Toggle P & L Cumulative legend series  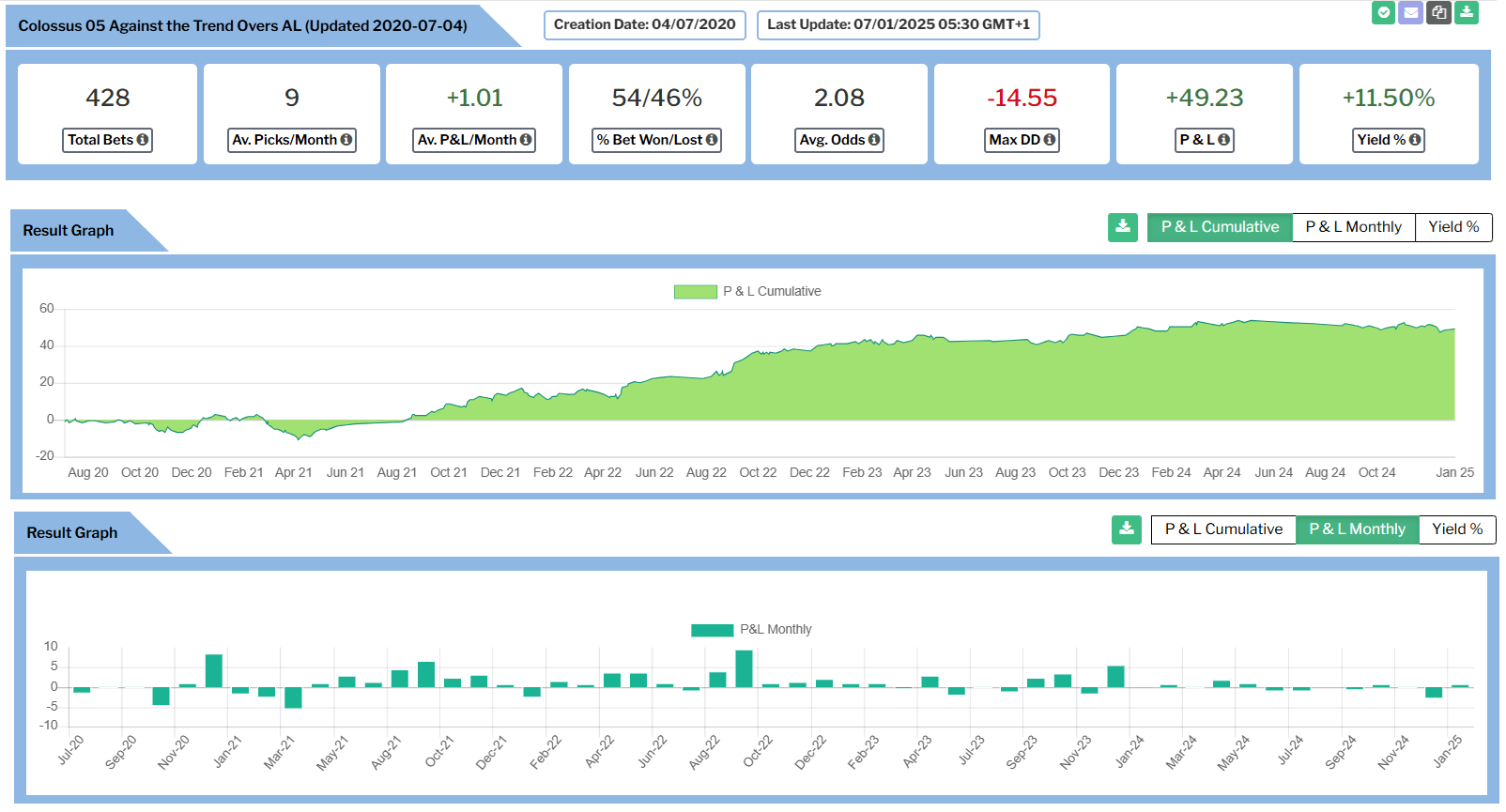(x=695, y=292)
